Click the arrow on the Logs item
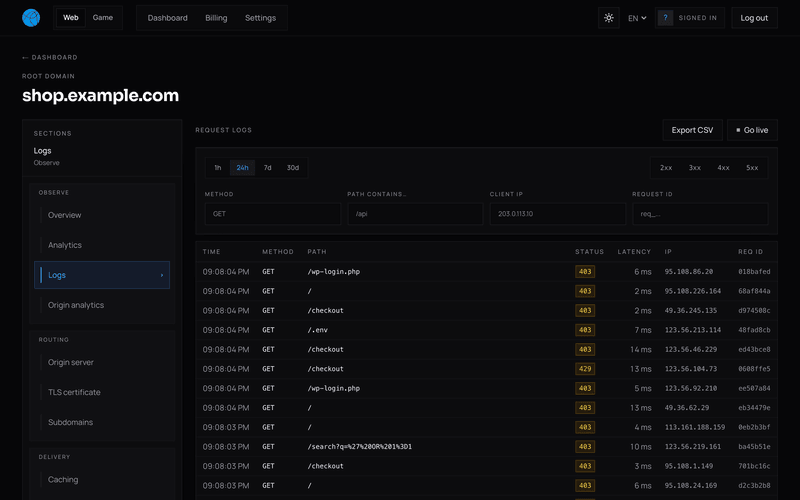The height and width of the screenshot is (500, 800). 162,275
